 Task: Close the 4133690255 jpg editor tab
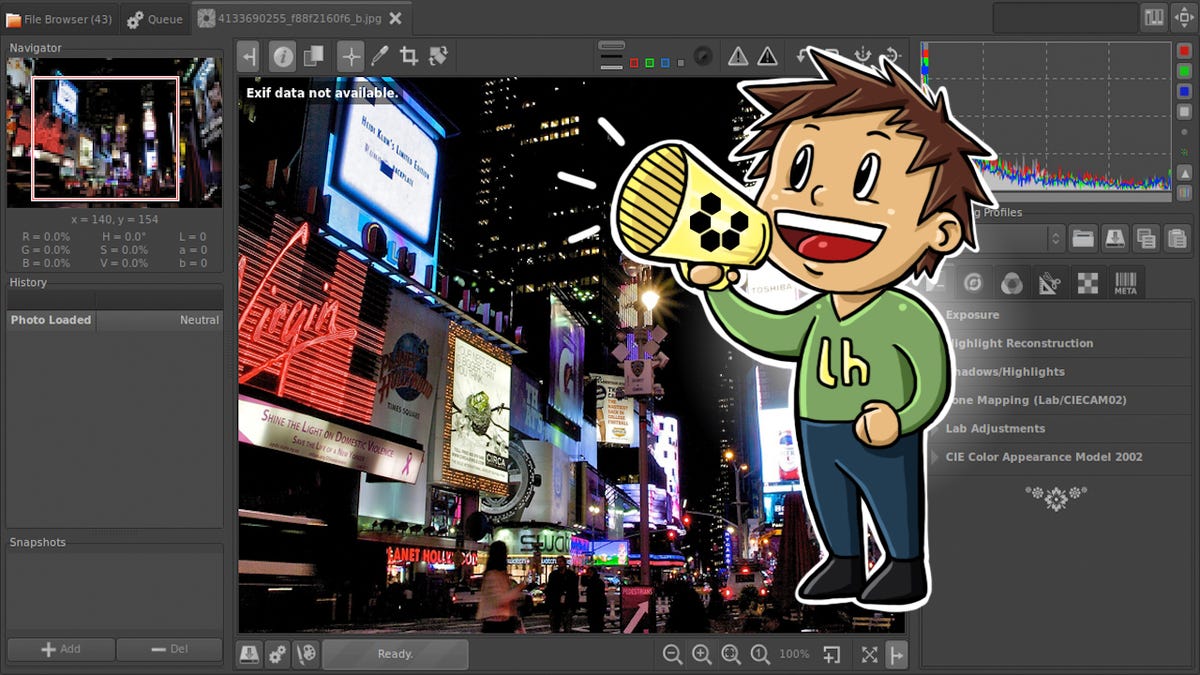[396, 18]
